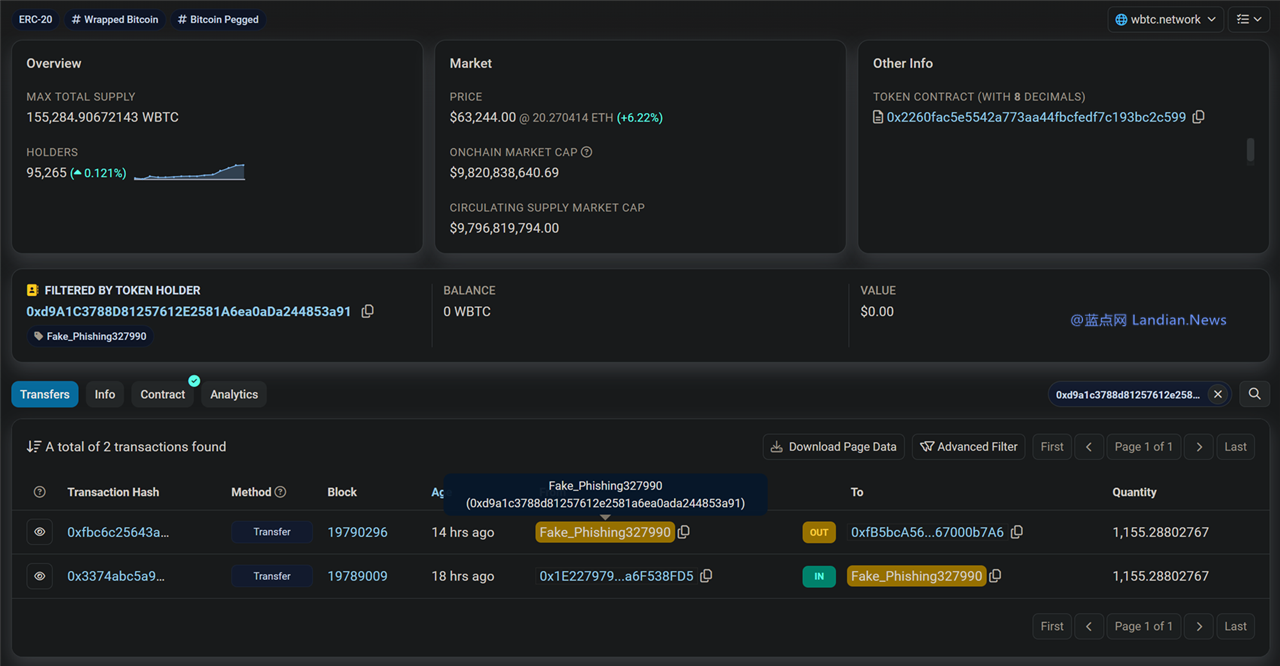Click the Fake_Phishing327990 tag under holder address
This screenshot has height=666, width=1280.
pyautogui.click(x=89, y=336)
